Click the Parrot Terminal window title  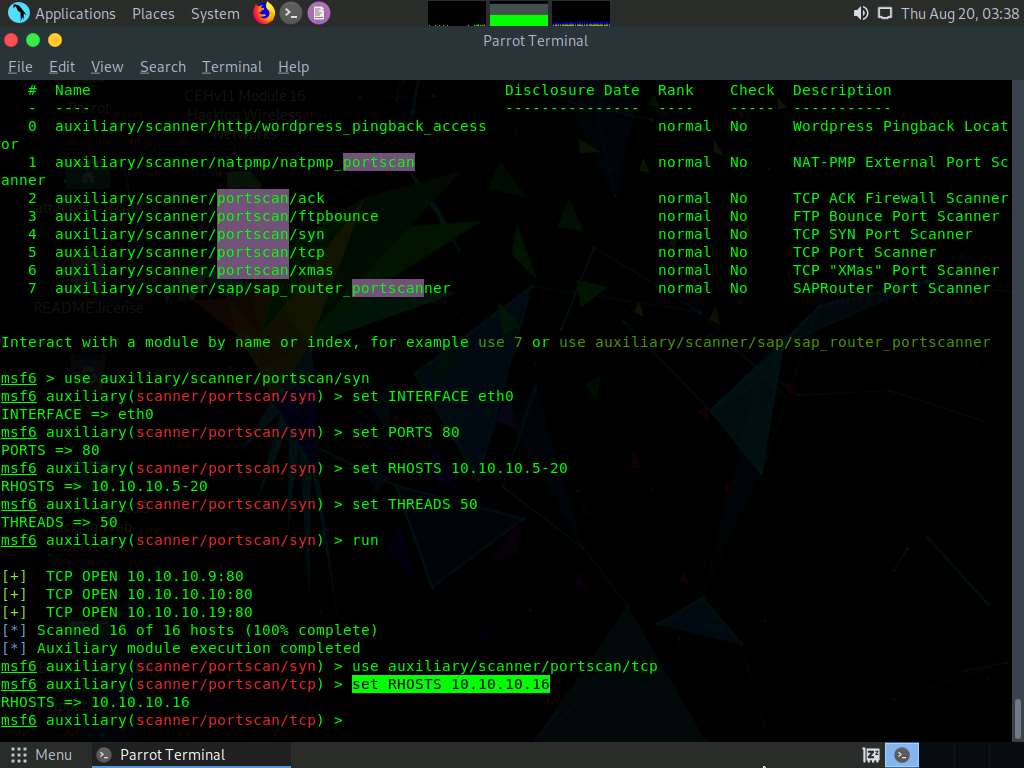pos(536,40)
